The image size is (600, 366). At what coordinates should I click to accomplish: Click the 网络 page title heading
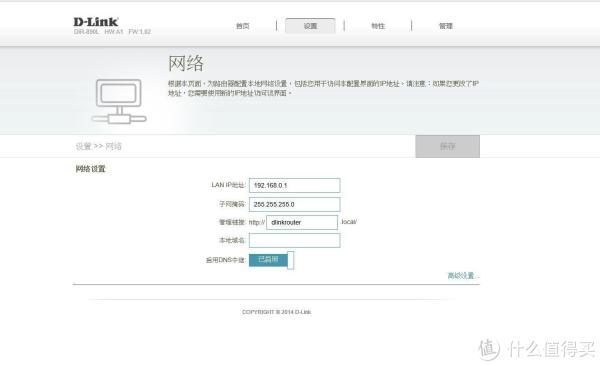click(x=186, y=63)
